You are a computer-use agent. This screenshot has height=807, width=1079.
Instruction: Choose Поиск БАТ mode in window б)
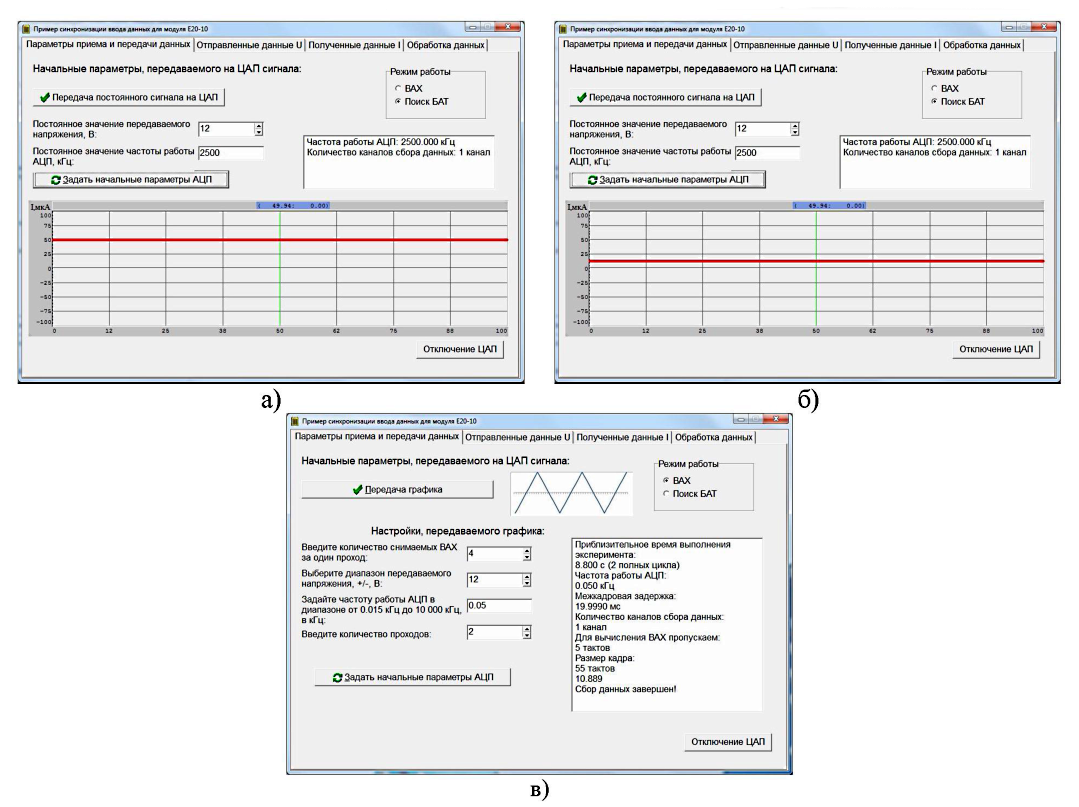point(934,101)
